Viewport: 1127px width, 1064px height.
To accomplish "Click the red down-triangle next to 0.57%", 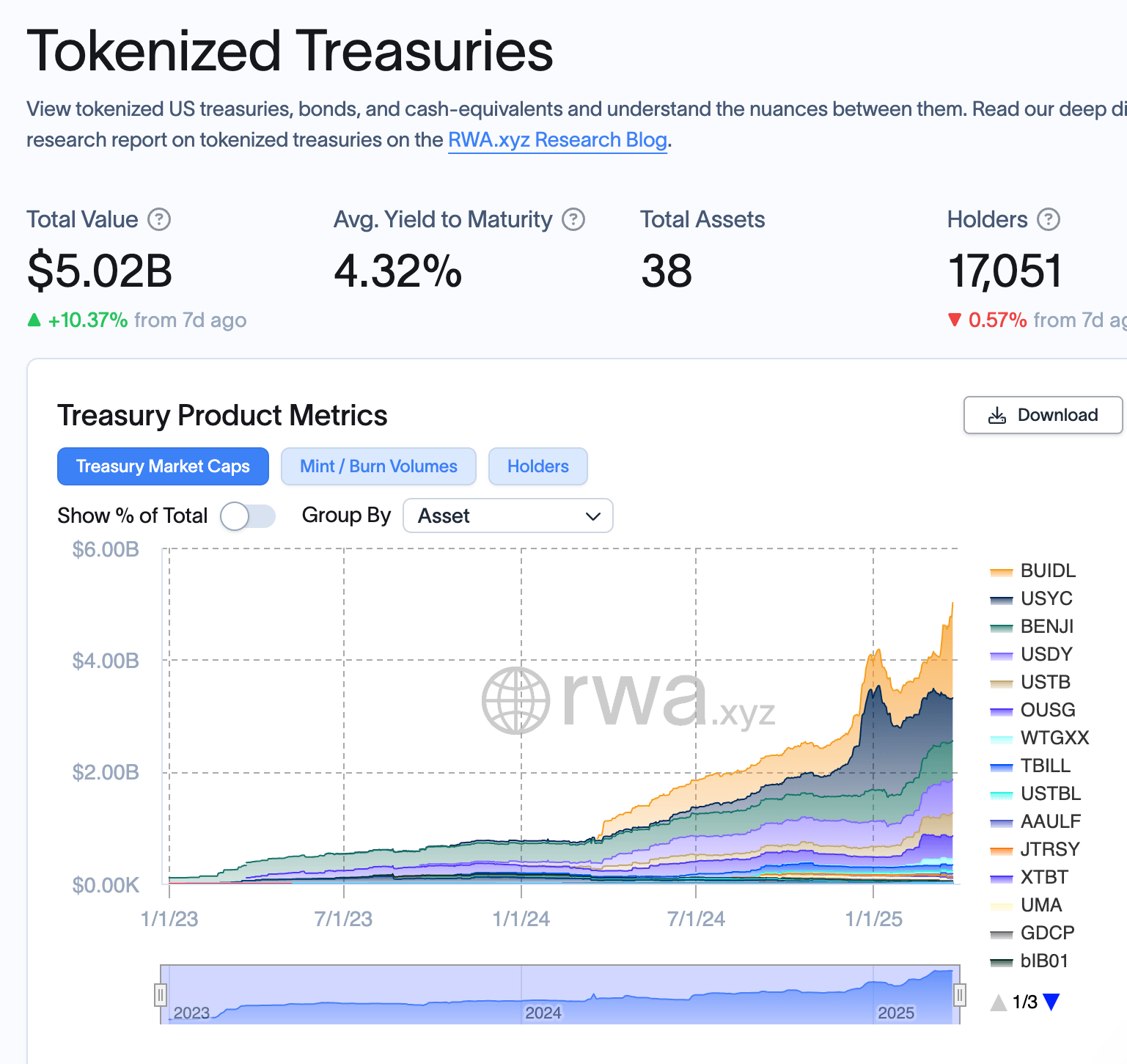I will [x=955, y=320].
